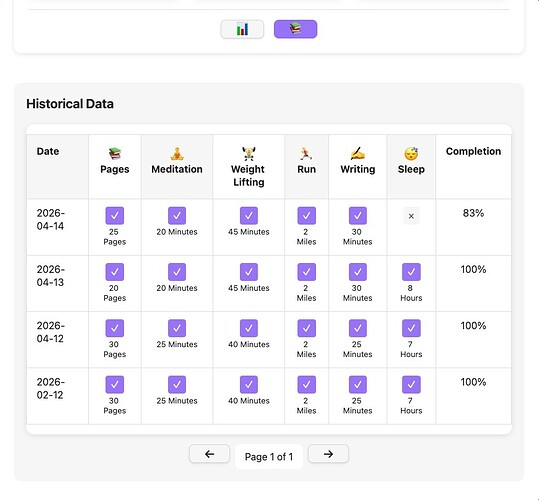The height and width of the screenshot is (500, 539).
Task: Click the meditation person icon in header
Action: [177, 154]
